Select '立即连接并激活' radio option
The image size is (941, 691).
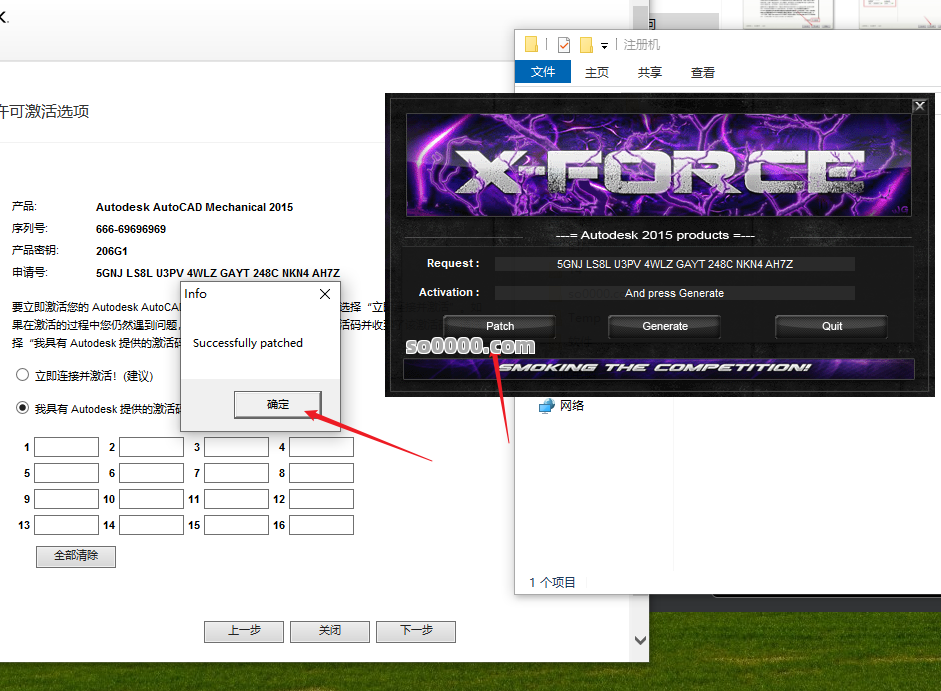click(22, 376)
